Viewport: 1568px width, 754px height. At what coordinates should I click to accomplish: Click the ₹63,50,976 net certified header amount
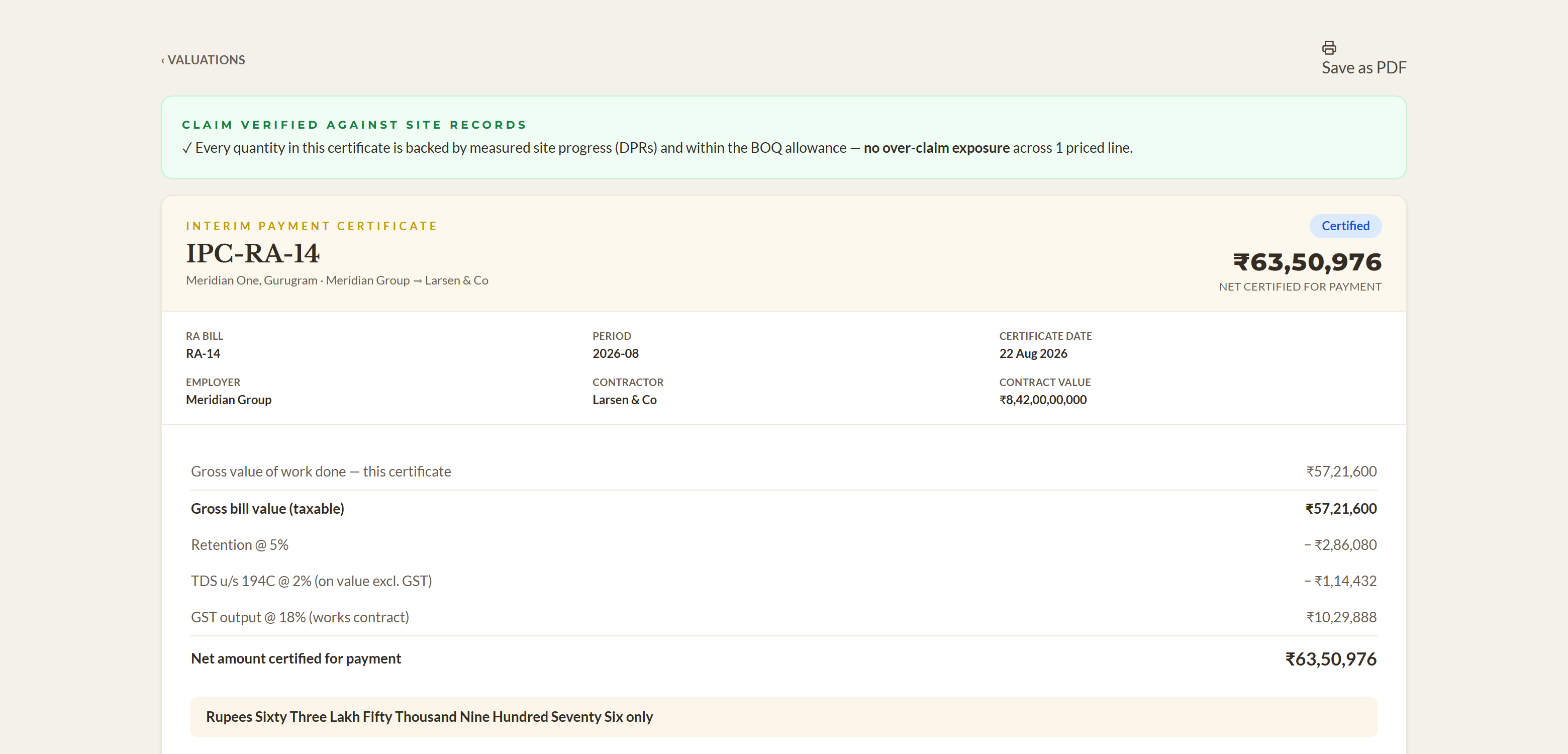pos(1307,262)
